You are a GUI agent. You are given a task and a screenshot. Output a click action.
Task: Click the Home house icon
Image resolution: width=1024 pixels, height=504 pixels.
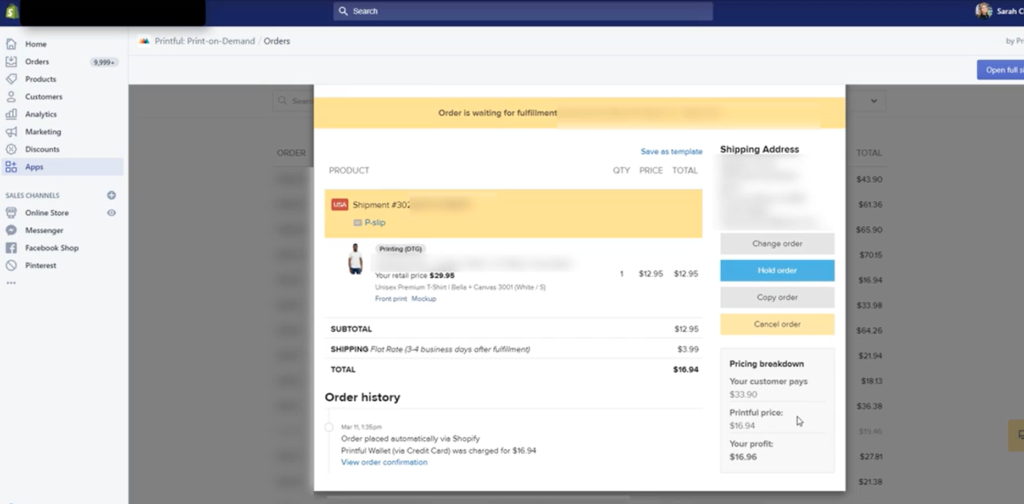11,44
